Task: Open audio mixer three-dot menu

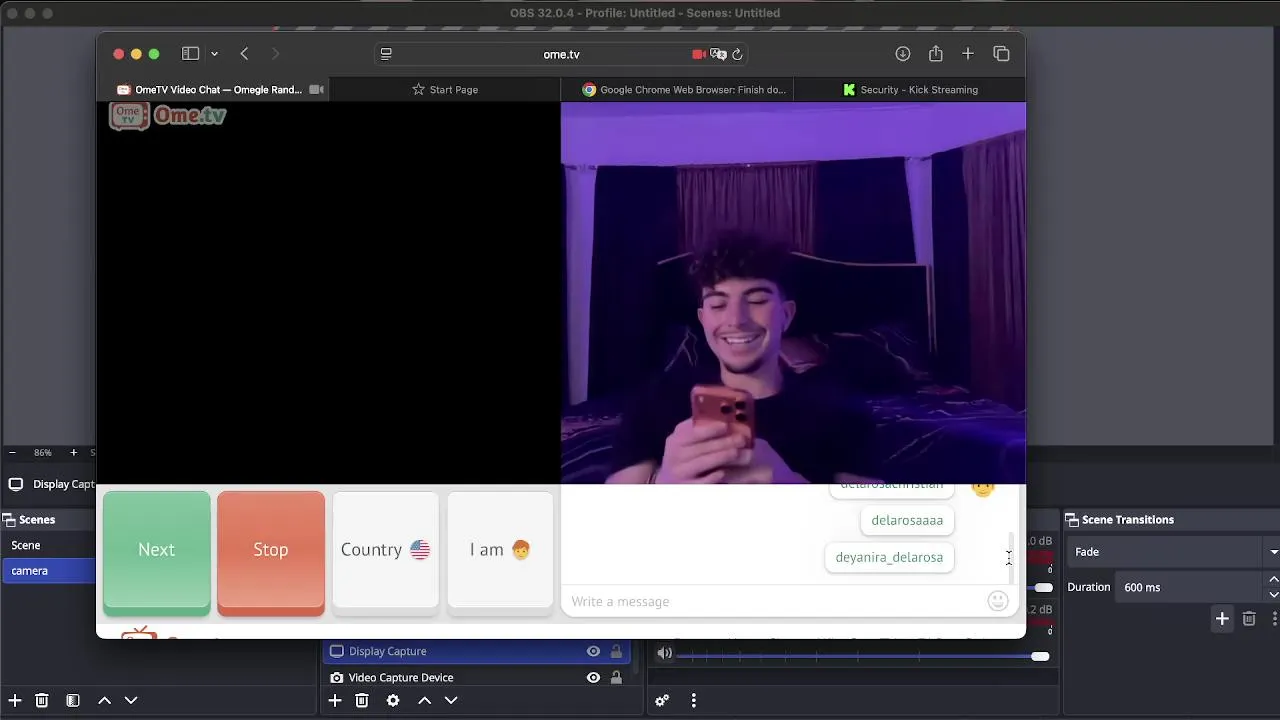Action: (x=693, y=701)
